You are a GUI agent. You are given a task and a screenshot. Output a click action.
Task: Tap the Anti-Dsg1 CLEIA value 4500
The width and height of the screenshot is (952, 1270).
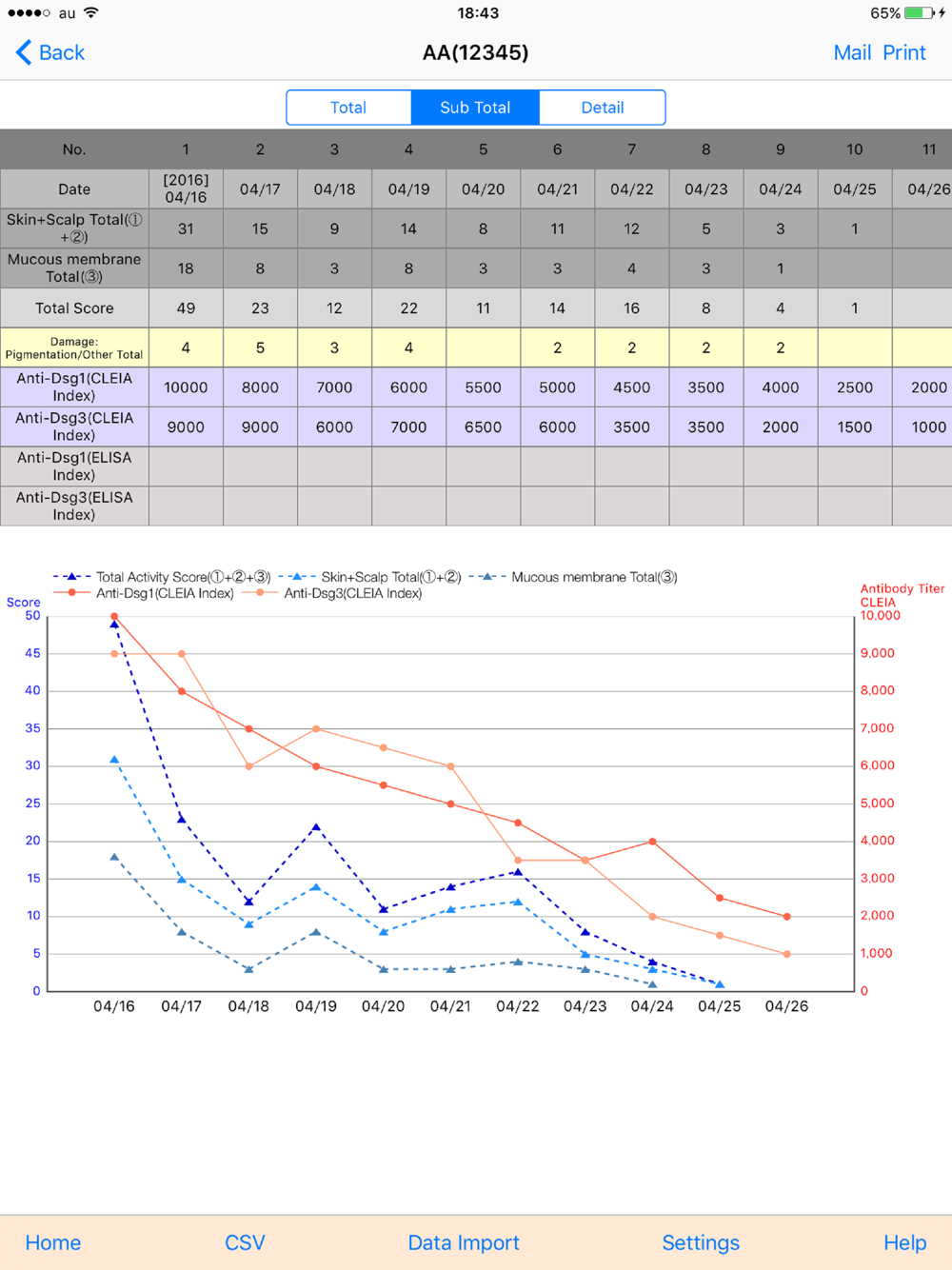coord(632,387)
